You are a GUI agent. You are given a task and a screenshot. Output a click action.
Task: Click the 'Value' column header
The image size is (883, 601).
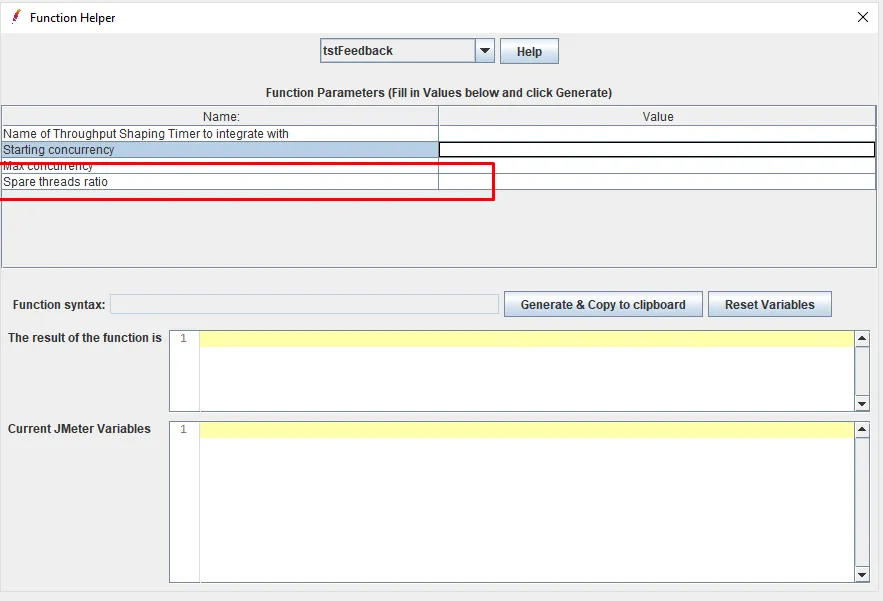657,116
